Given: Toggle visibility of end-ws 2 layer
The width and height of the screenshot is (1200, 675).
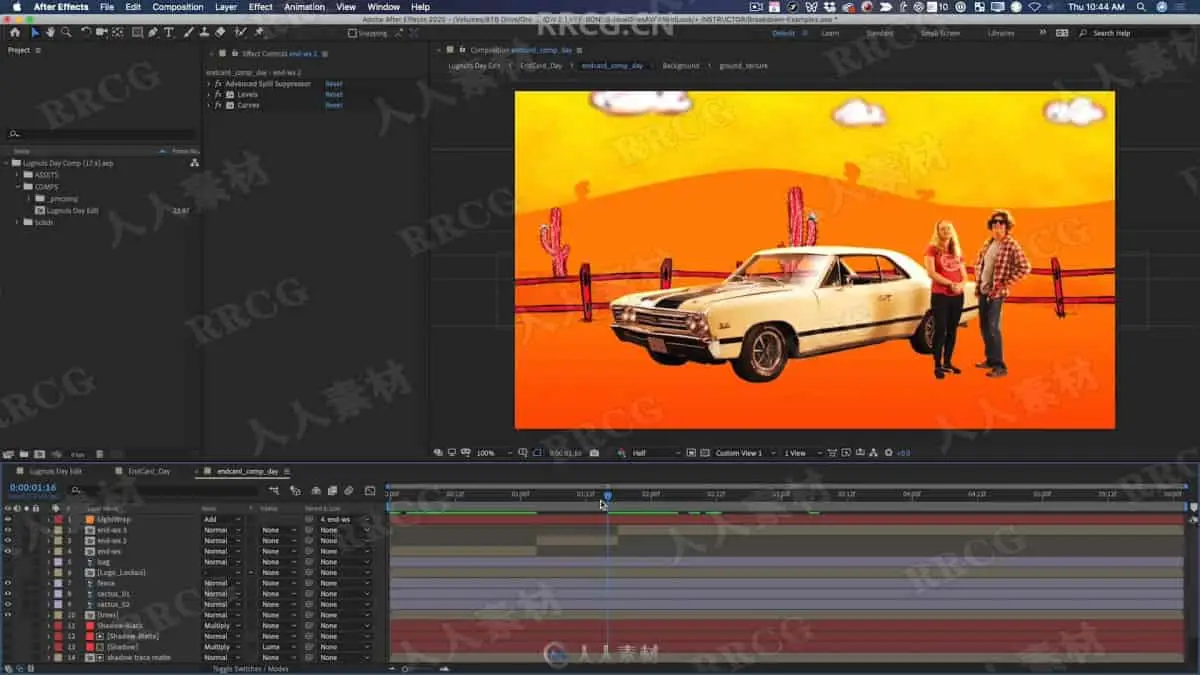Looking at the screenshot, I should (x=8, y=541).
